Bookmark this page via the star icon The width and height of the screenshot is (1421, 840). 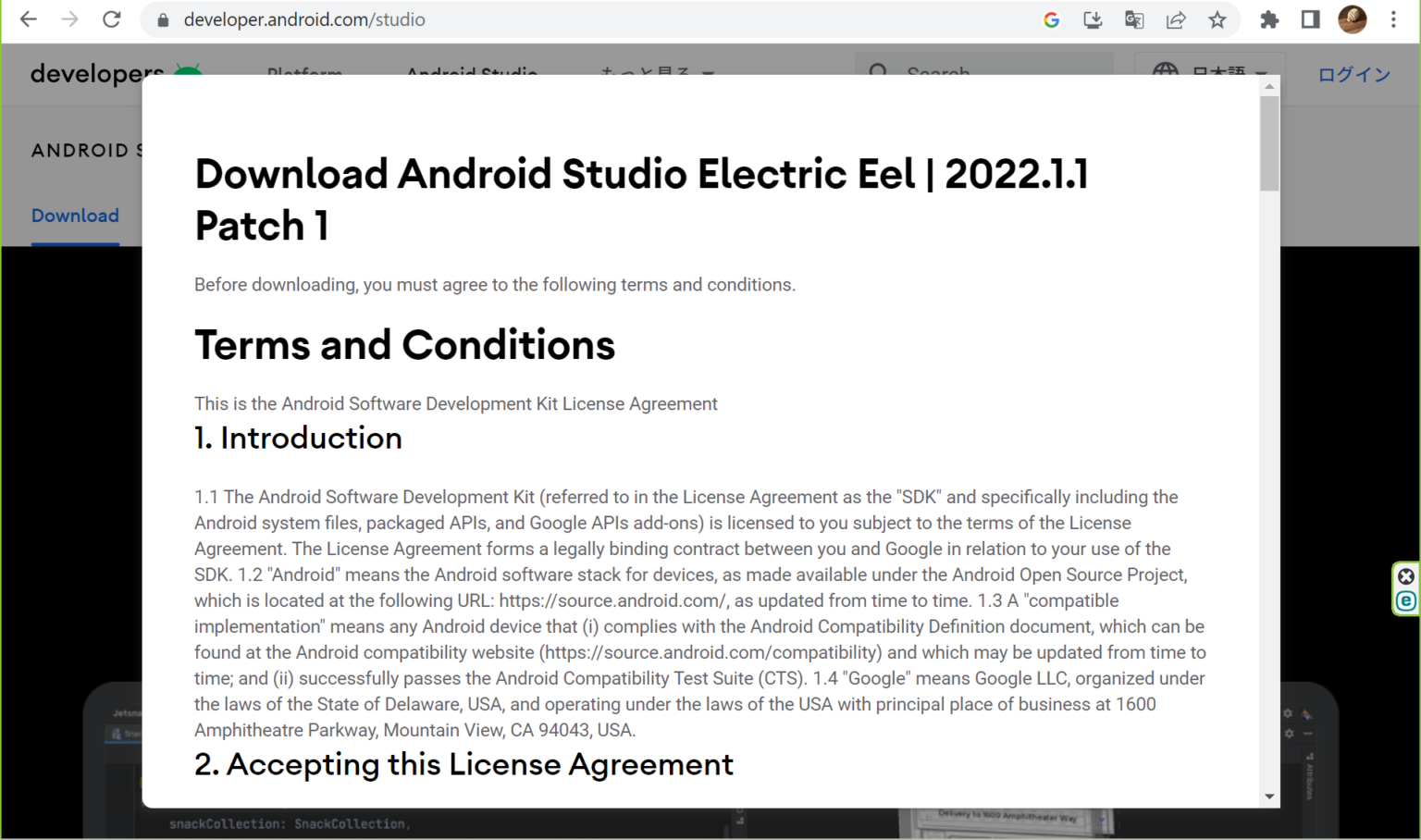click(x=1217, y=19)
